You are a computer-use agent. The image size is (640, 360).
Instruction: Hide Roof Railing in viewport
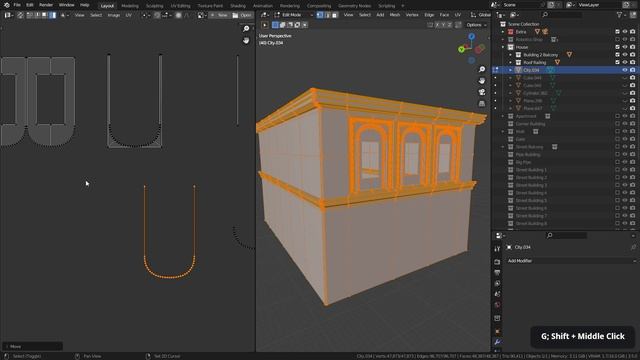pyautogui.click(x=625, y=62)
